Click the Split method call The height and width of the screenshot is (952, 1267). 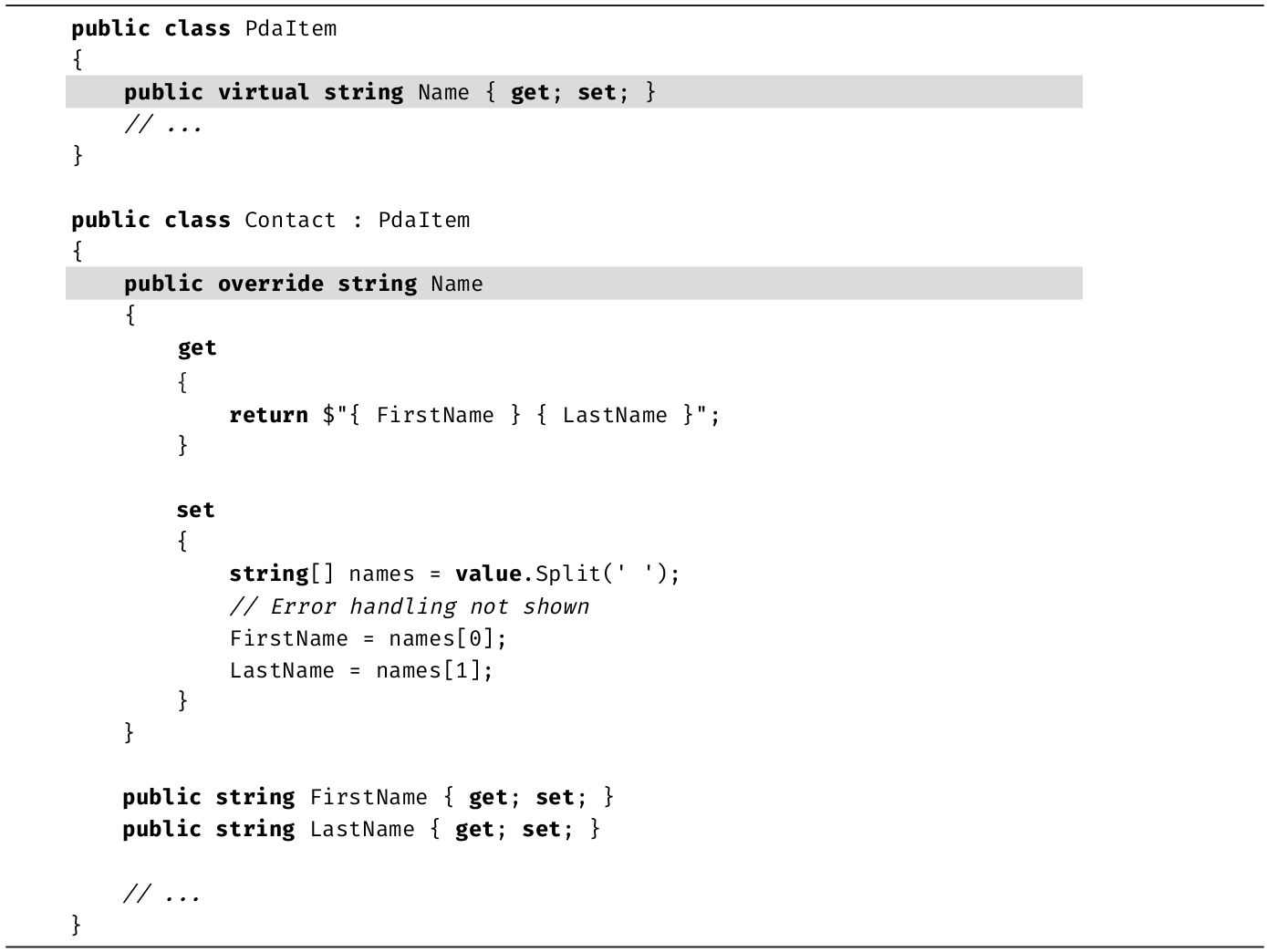point(567,574)
